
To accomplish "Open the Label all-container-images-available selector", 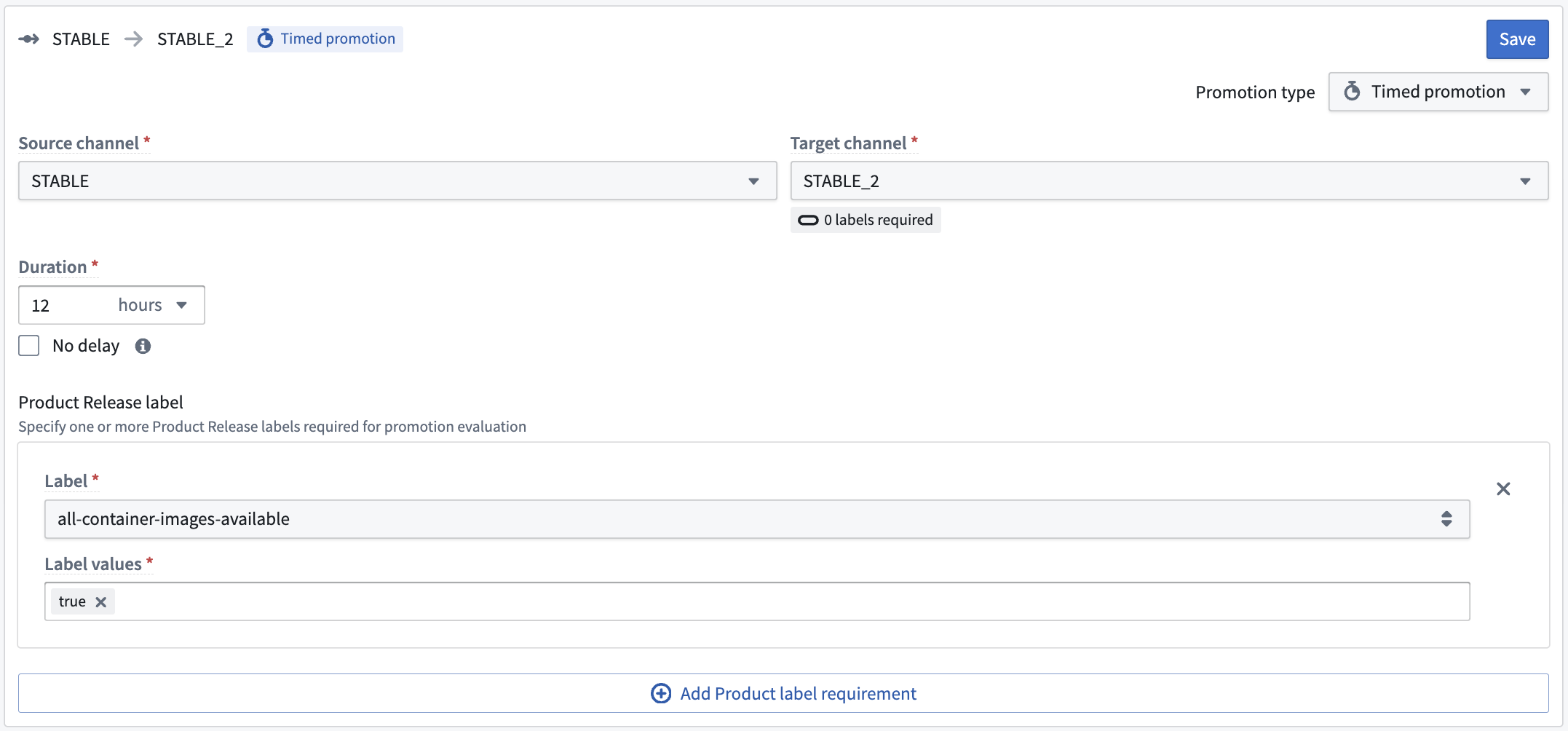I will (757, 519).
